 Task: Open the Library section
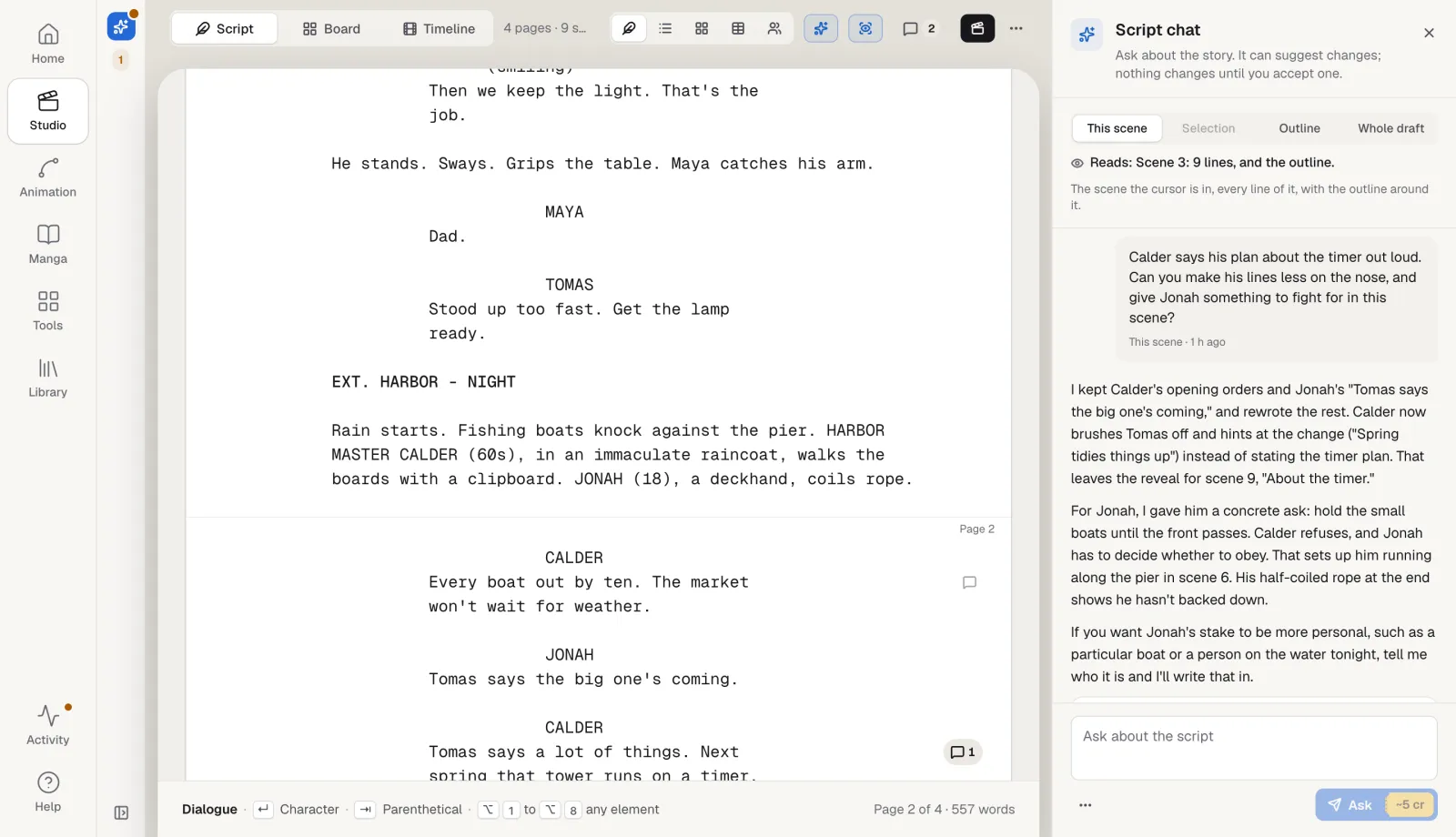tap(48, 378)
